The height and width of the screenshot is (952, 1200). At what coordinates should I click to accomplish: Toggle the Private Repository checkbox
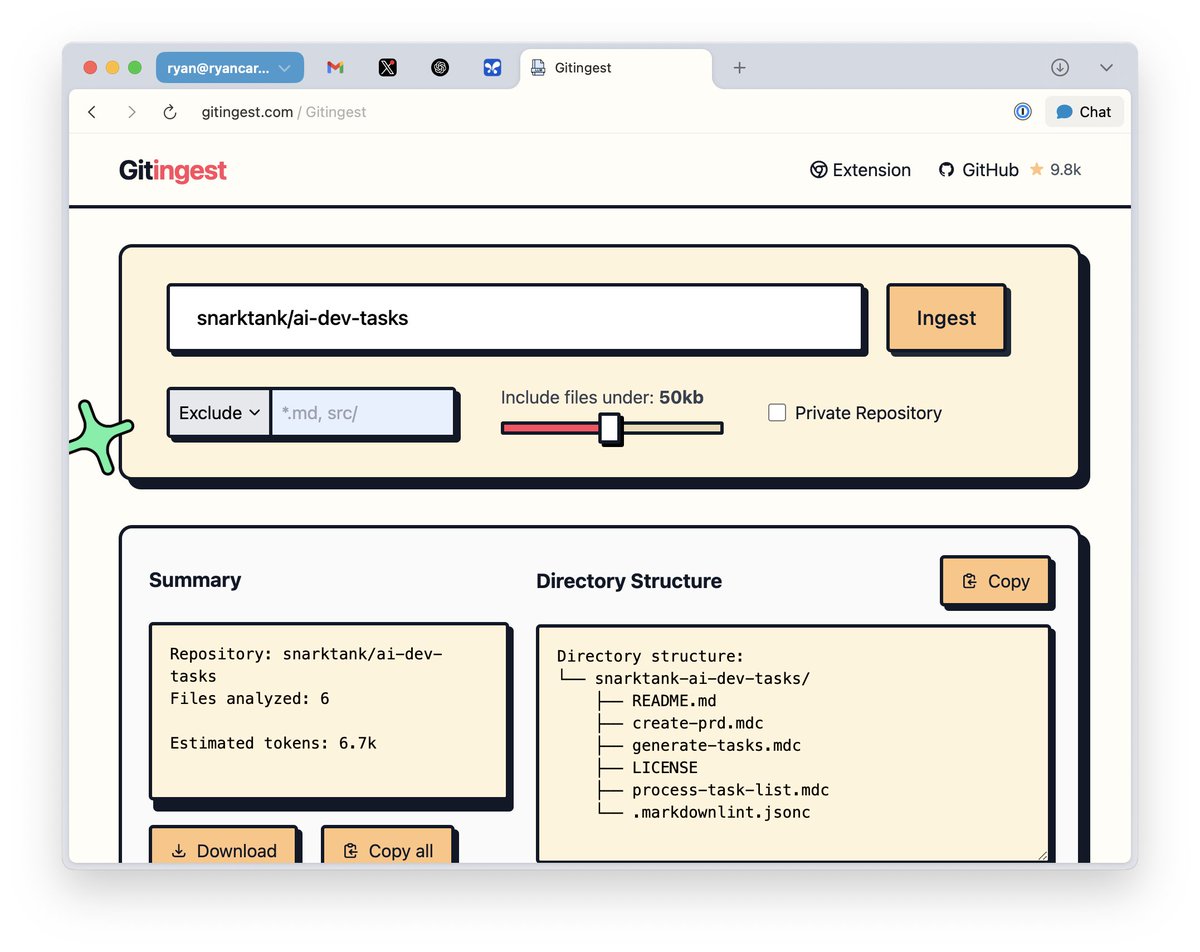[x=776, y=412]
